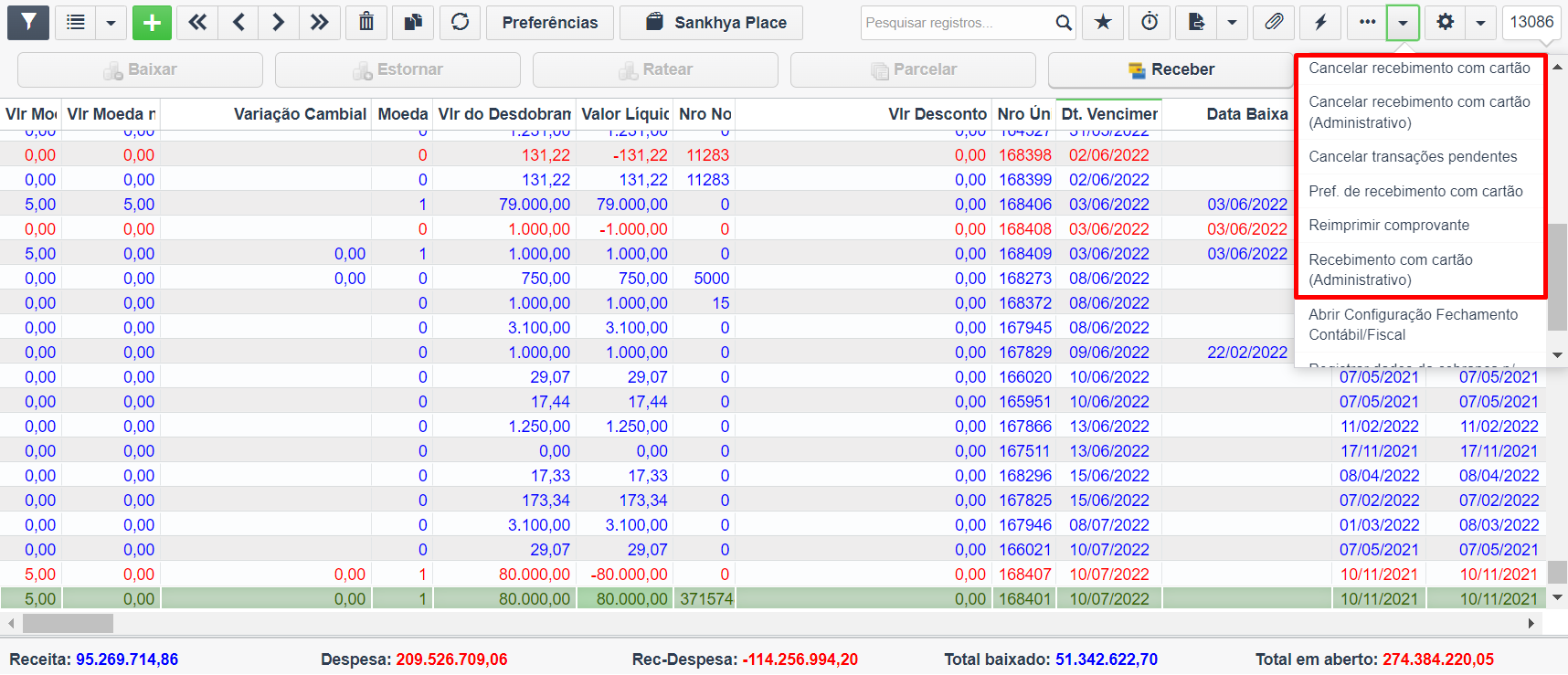This screenshot has width=1568, height=675.
Task: Click the Receber button
Action: (1171, 69)
